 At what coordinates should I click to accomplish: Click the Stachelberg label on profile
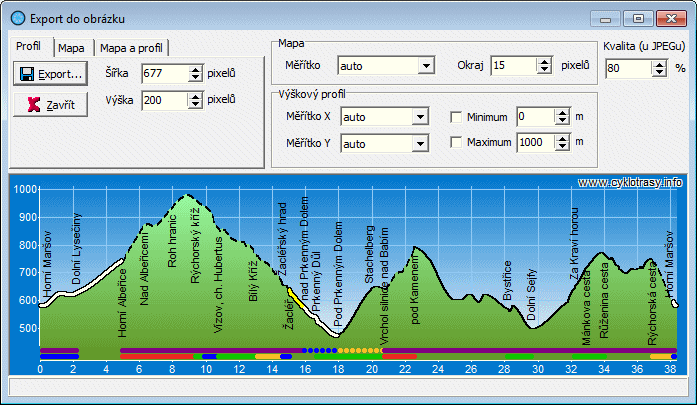[369, 255]
